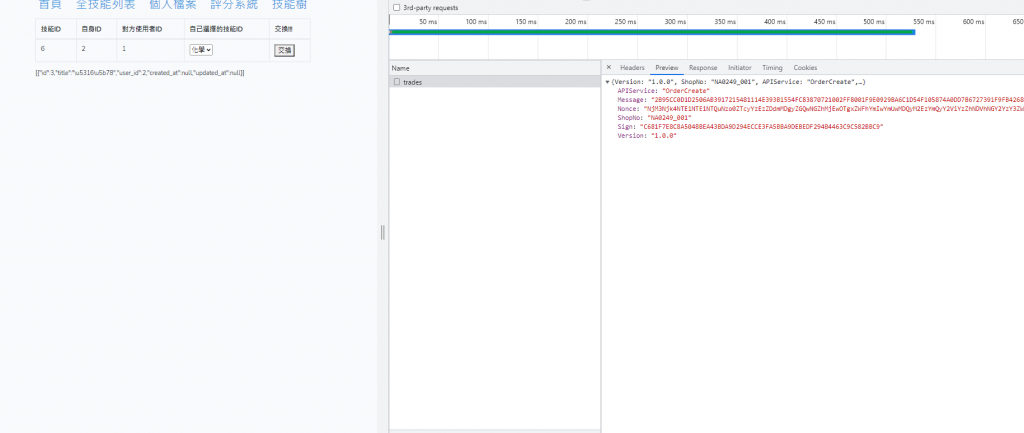Open the skill selection dropdown in table

point(201,50)
